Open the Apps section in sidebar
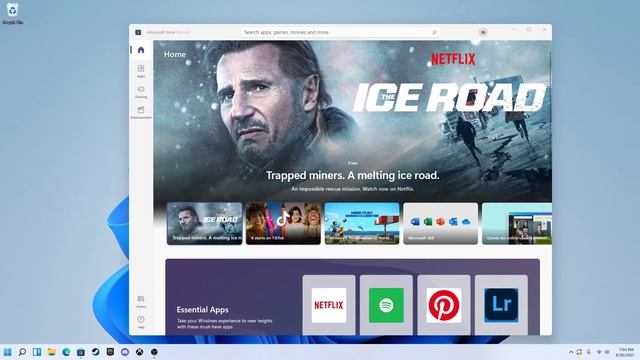The width and height of the screenshot is (640, 360). [x=141, y=71]
